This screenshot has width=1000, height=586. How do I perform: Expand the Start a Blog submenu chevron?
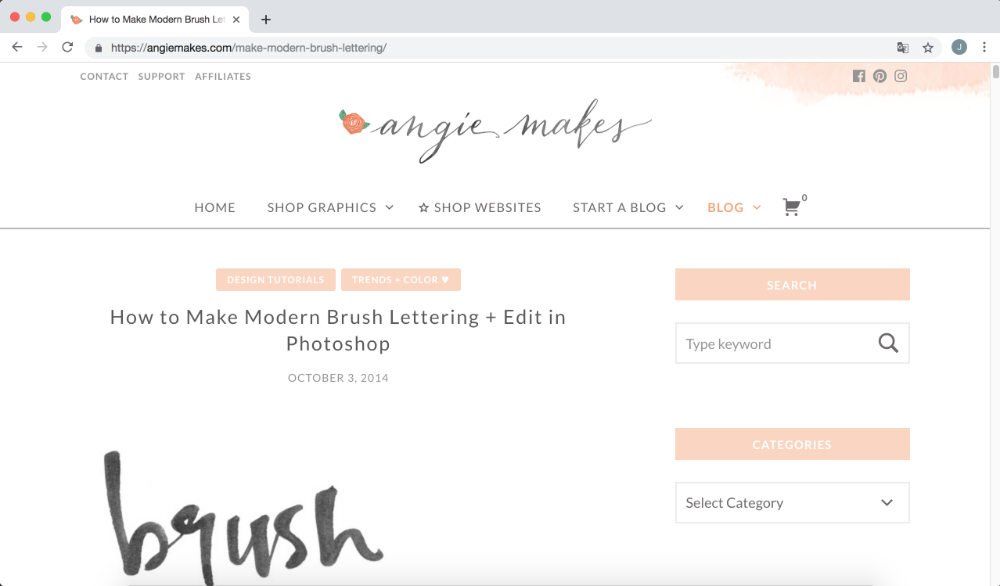click(x=679, y=207)
